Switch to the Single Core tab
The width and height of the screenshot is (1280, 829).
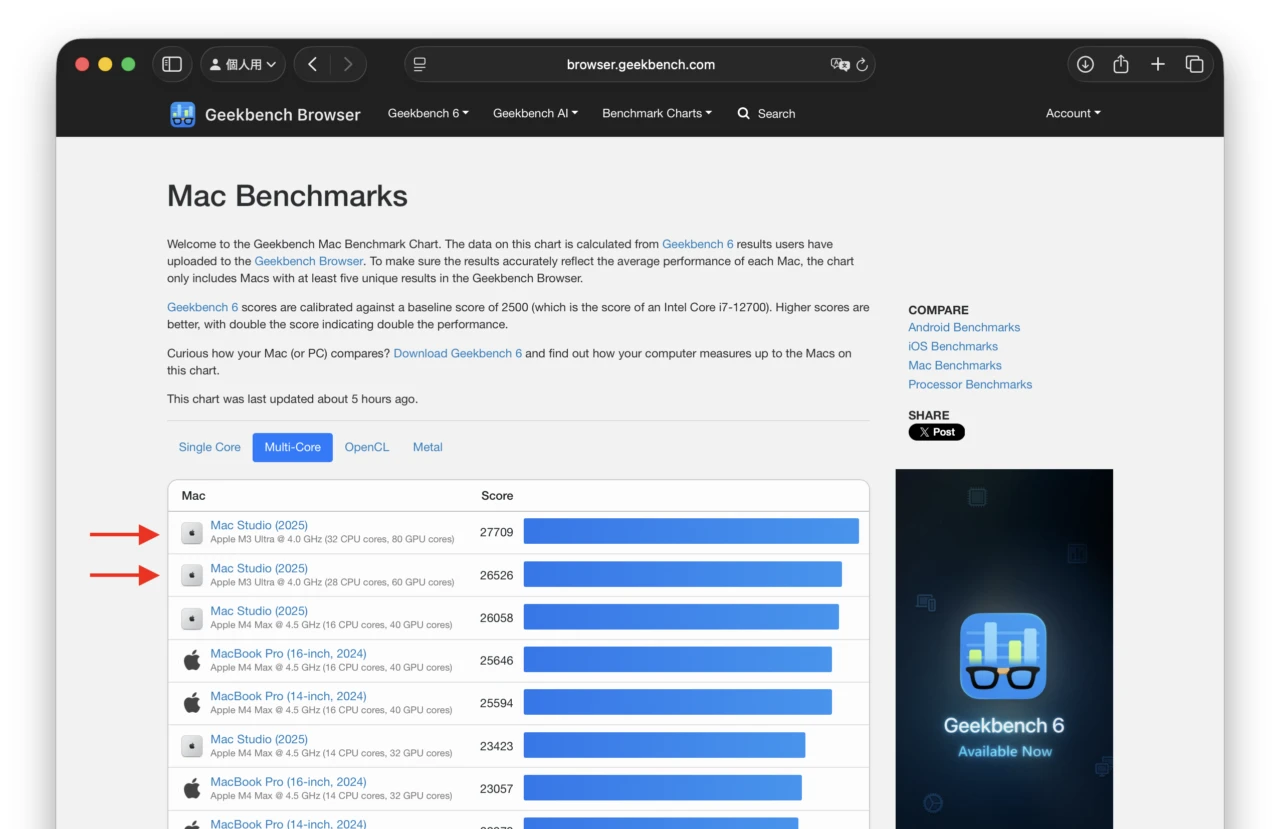pyautogui.click(x=209, y=447)
